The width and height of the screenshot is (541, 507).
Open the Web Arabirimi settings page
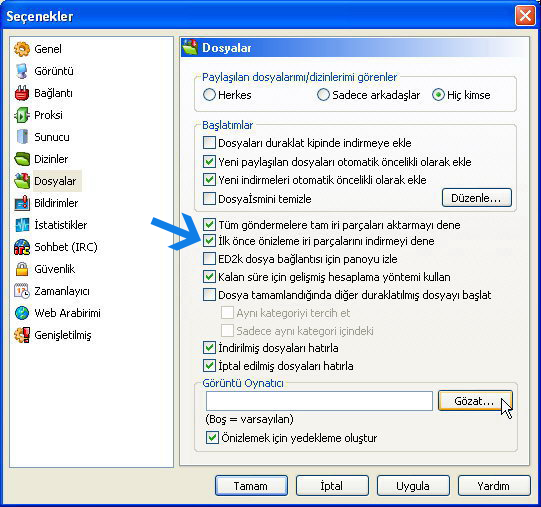[67, 313]
